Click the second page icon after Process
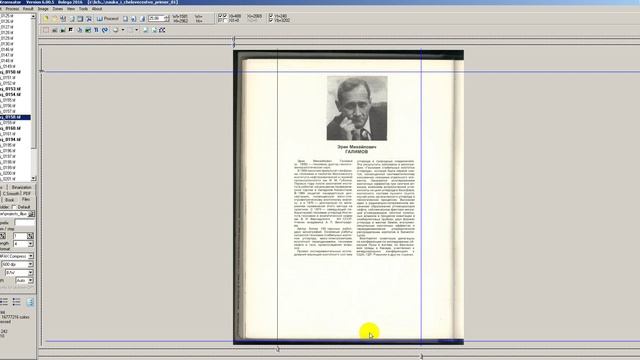 [133, 19]
